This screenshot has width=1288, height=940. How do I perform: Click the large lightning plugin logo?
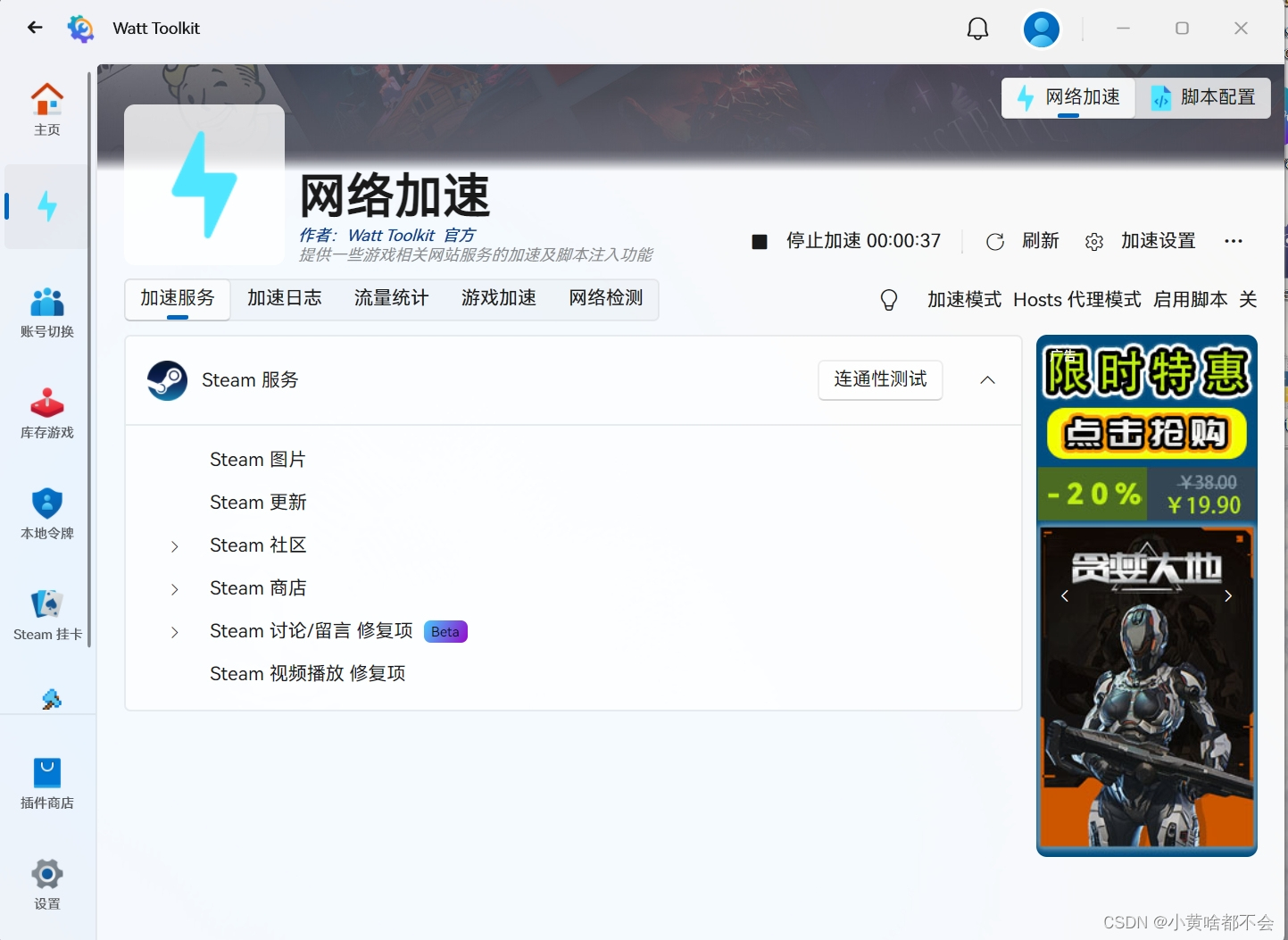[204, 185]
